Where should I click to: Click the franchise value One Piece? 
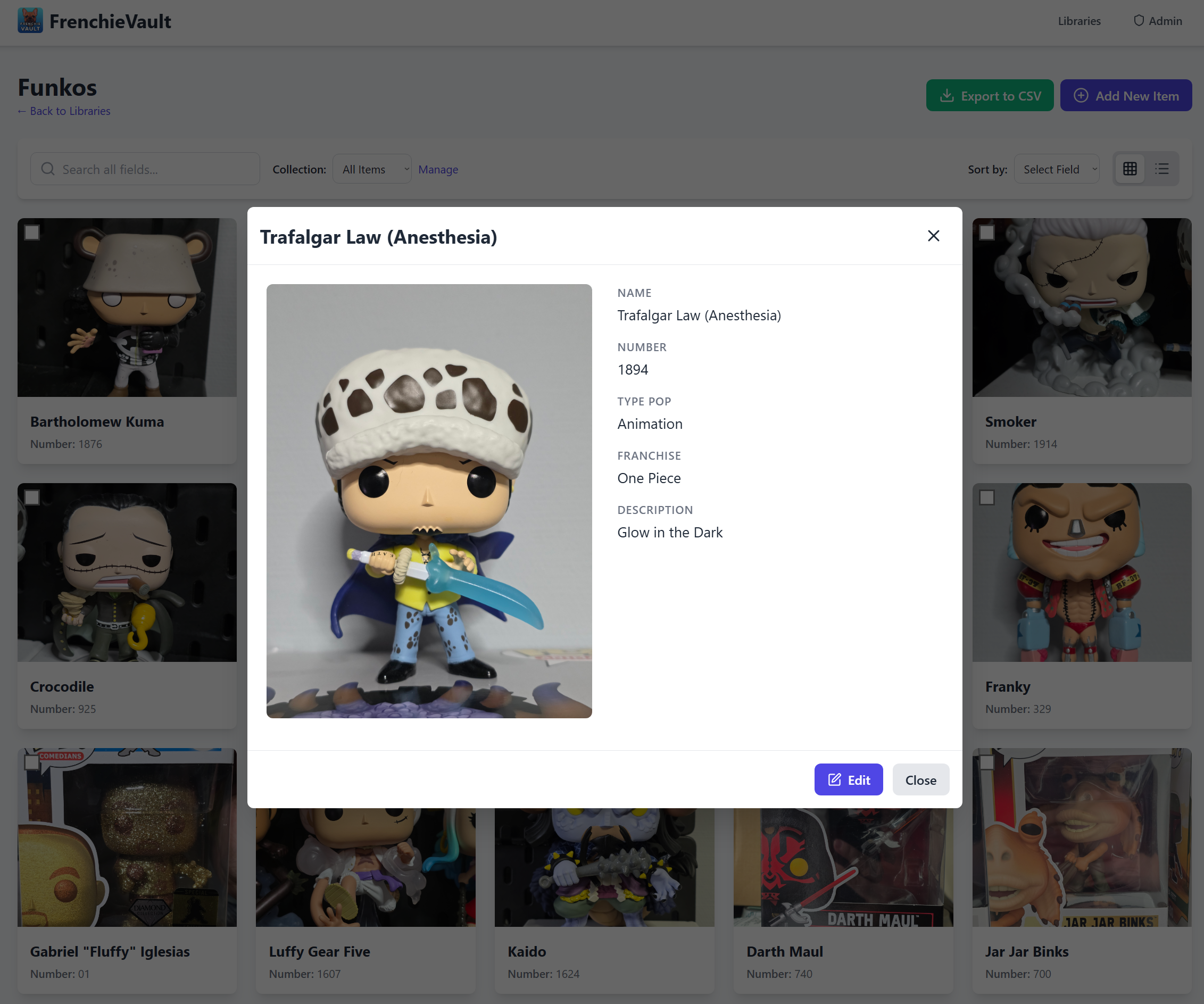coord(649,478)
